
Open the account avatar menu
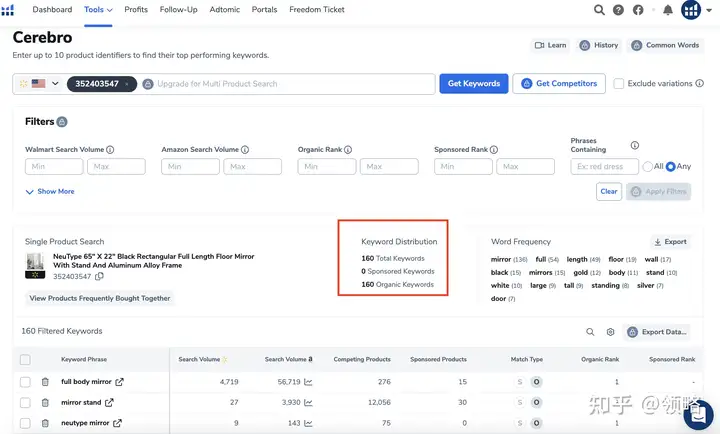[x=691, y=10]
